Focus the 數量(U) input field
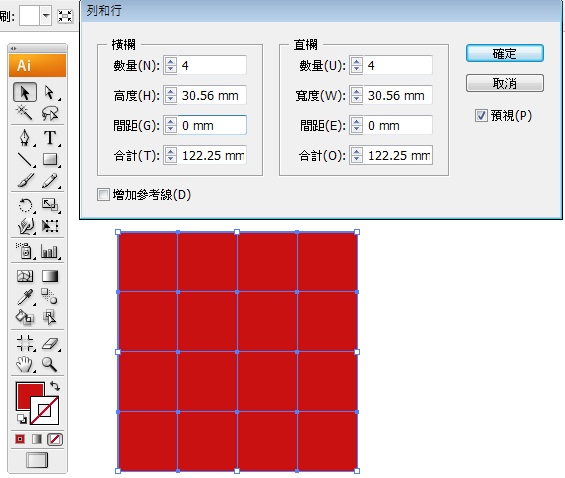This screenshot has height=478, width=565. [x=398, y=65]
